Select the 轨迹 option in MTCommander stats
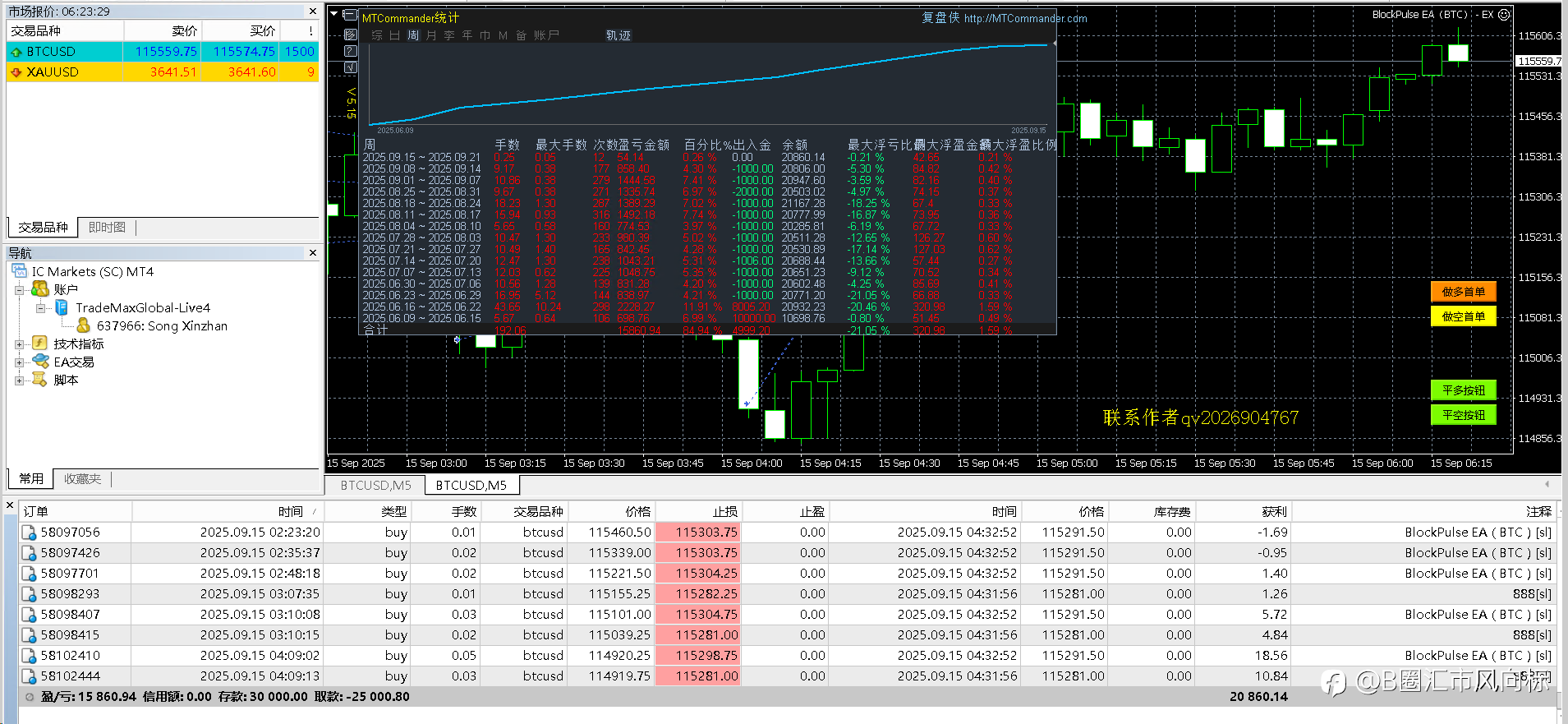Viewport: 1568px width, 724px height. [x=618, y=35]
